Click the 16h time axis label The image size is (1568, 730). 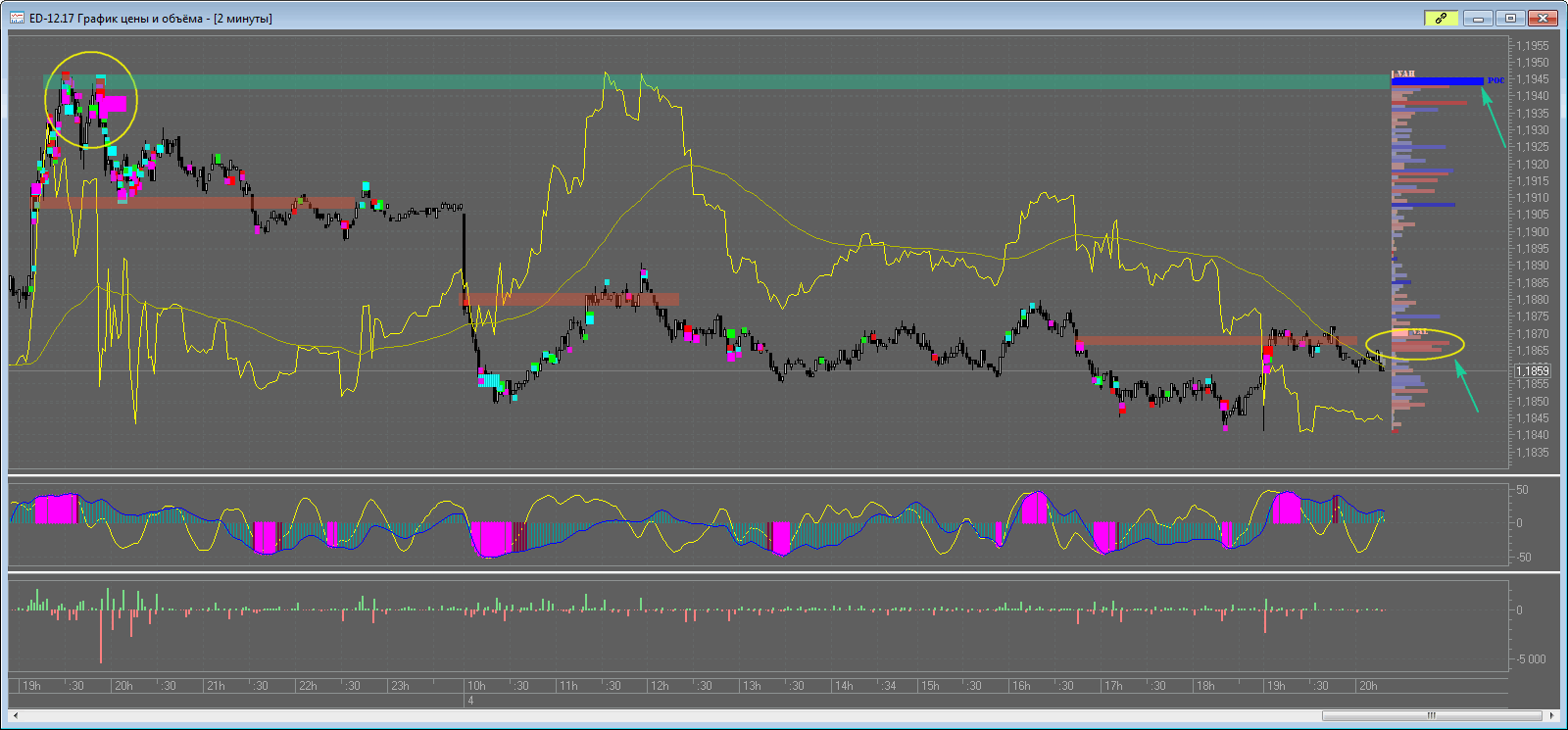tap(1021, 686)
